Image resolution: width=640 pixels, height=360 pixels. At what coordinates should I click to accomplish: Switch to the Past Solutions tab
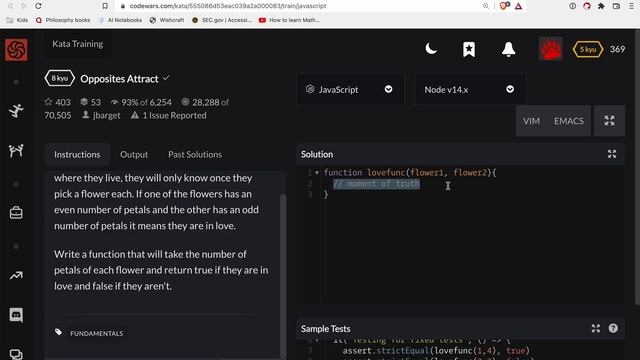[195, 155]
